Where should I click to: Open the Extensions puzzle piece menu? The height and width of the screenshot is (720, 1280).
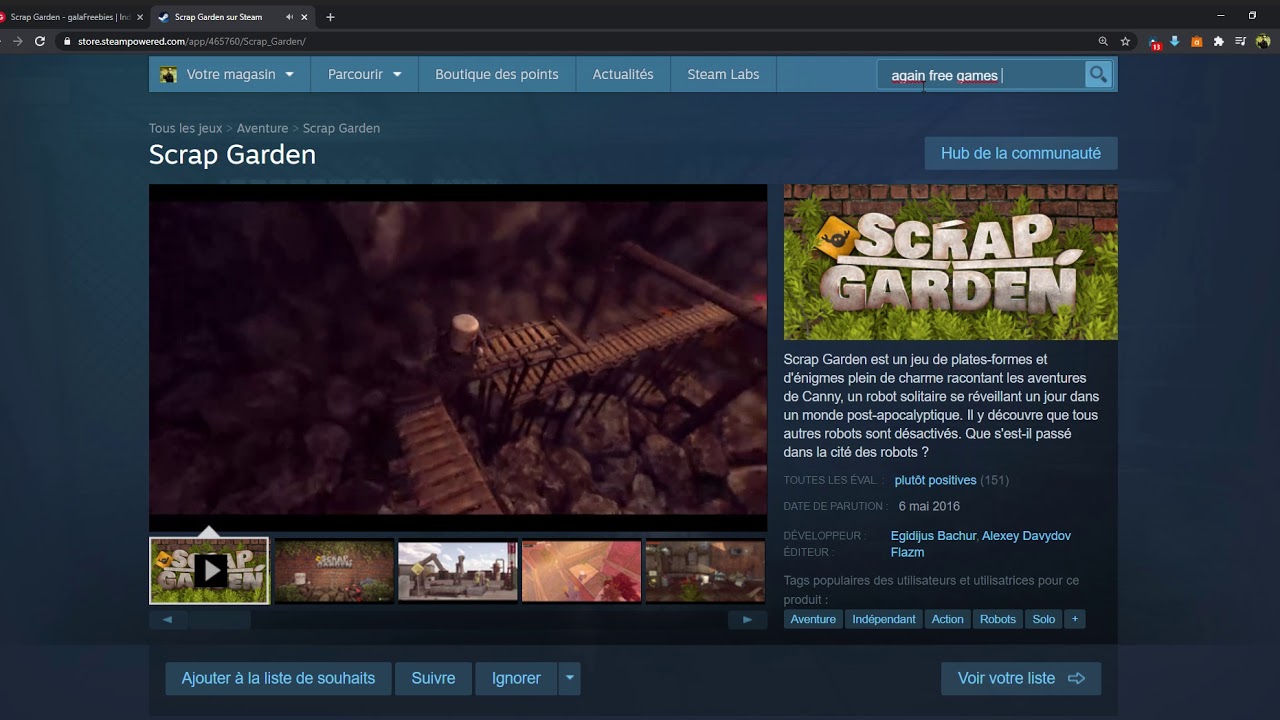point(1218,41)
